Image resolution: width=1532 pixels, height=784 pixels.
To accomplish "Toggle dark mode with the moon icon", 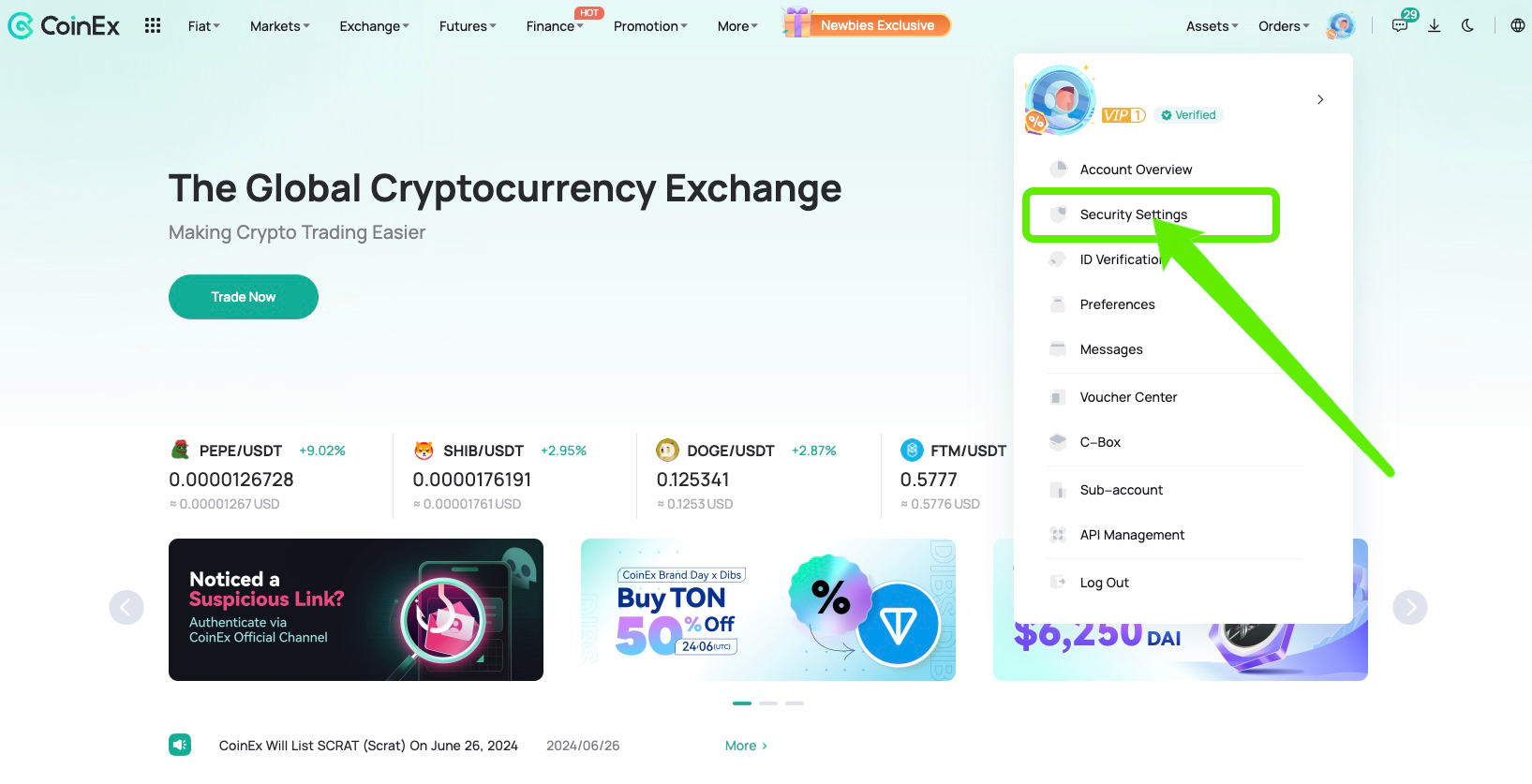I will click(1468, 26).
